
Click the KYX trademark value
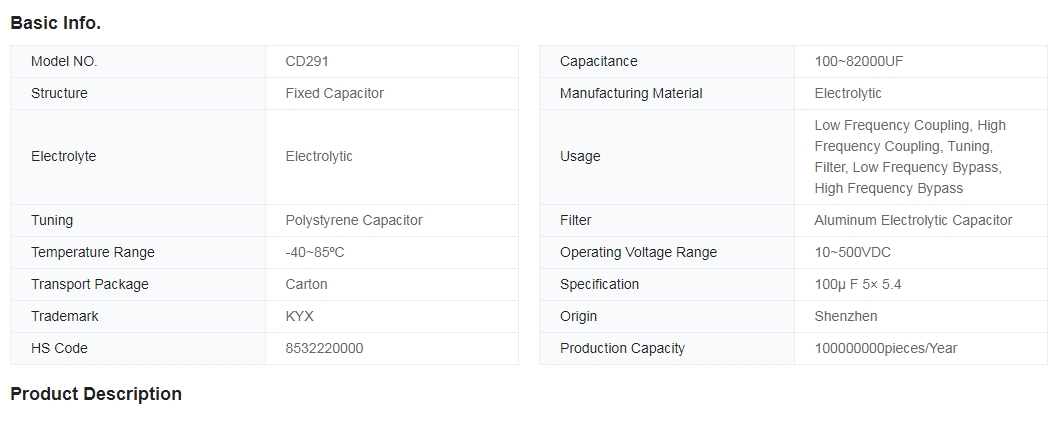(299, 317)
